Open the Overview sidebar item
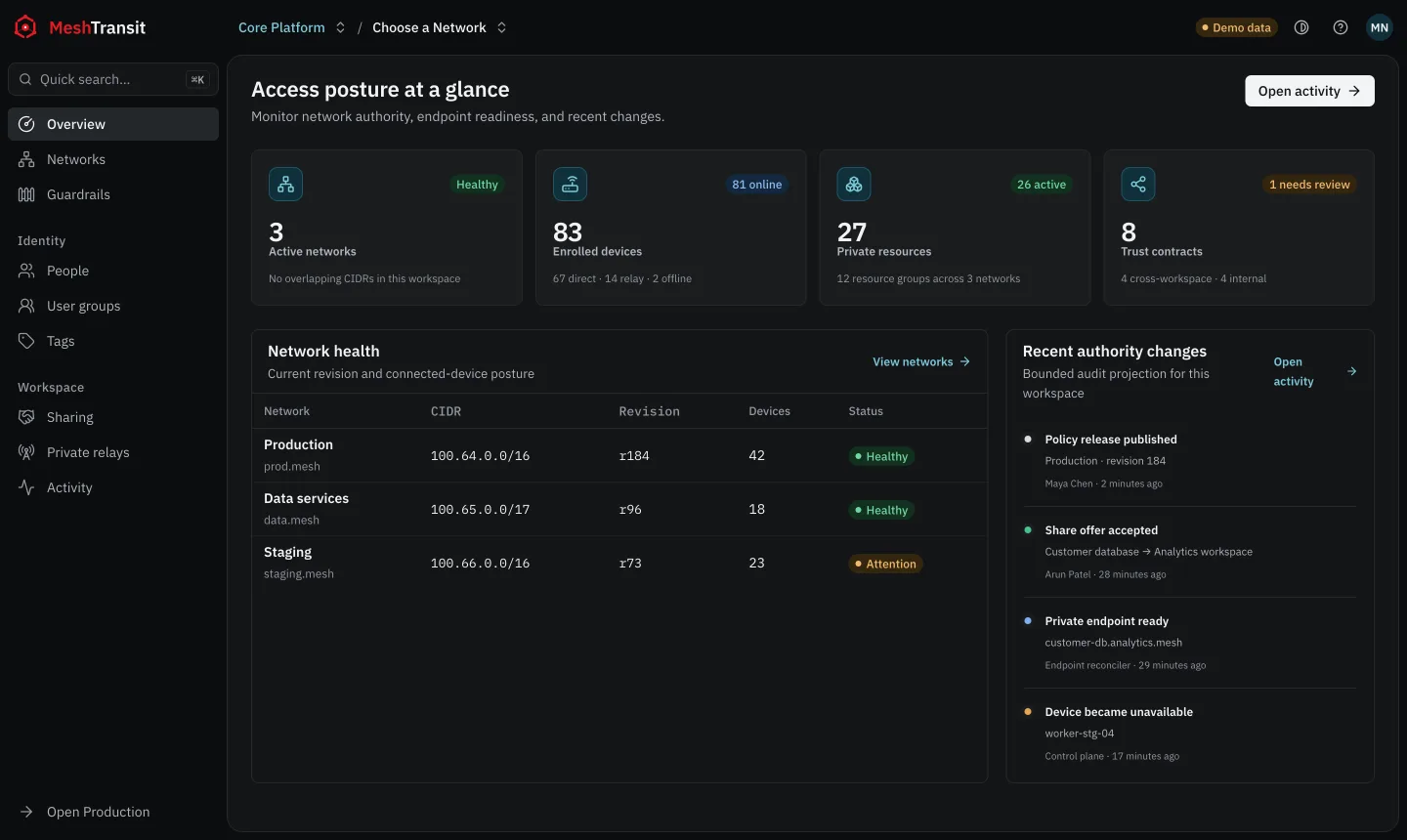Viewport: 1407px width, 840px height. click(x=113, y=124)
